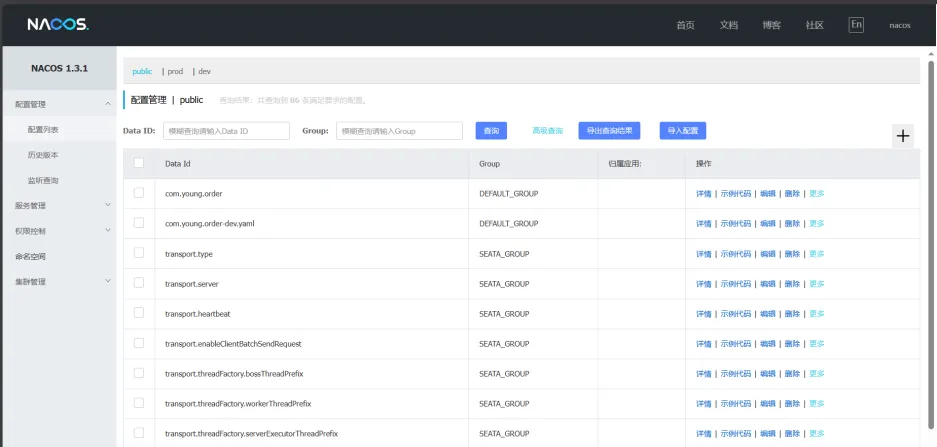
Task: Click the 导出查询结果 button
Action: [x=609, y=131]
